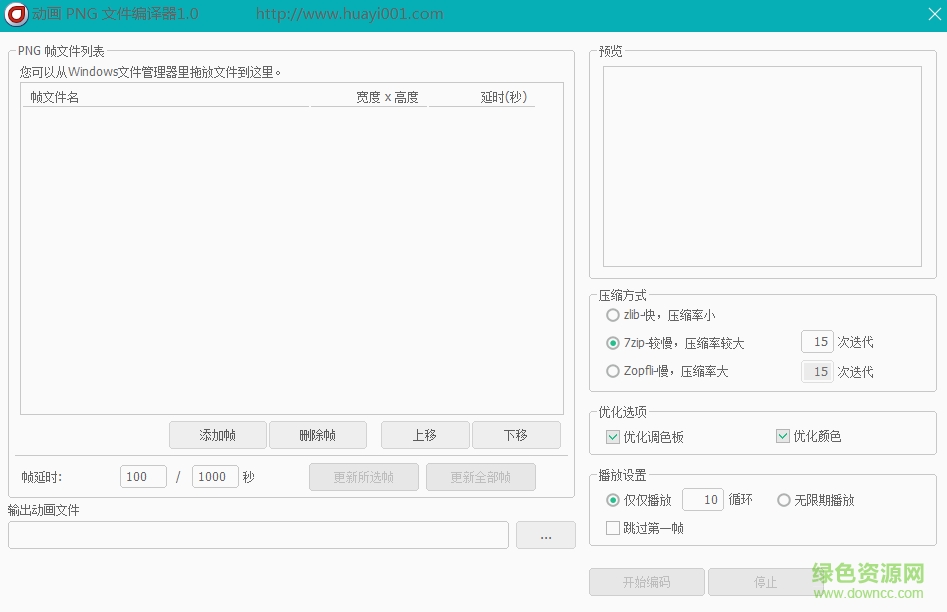The image size is (947, 612).
Task: Select the zlib-快 compression option
Action: click(x=612, y=315)
